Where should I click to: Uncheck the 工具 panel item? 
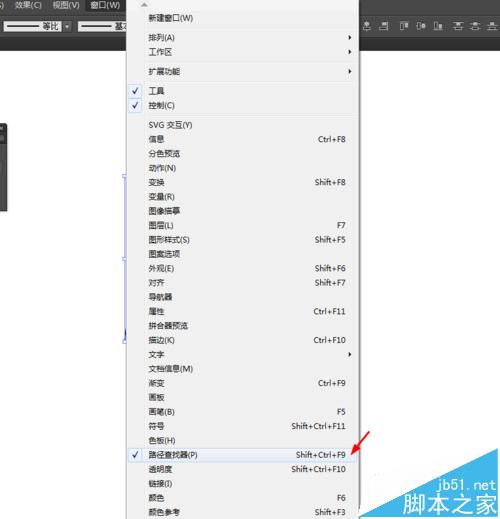(x=243, y=91)
